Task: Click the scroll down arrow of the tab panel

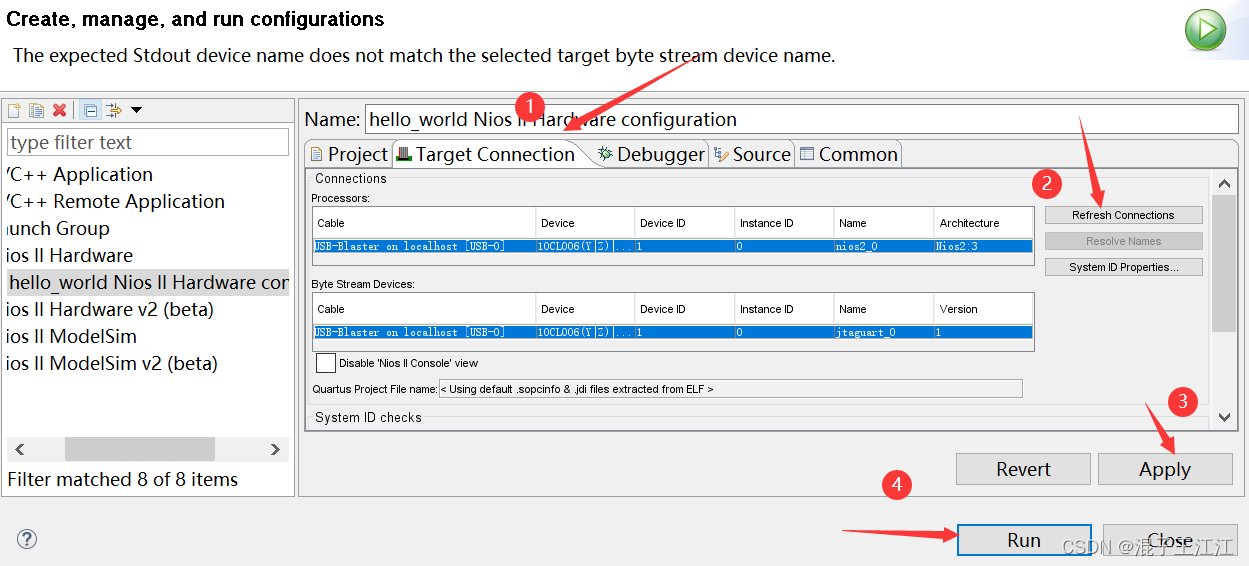Action: (1224, 418)
